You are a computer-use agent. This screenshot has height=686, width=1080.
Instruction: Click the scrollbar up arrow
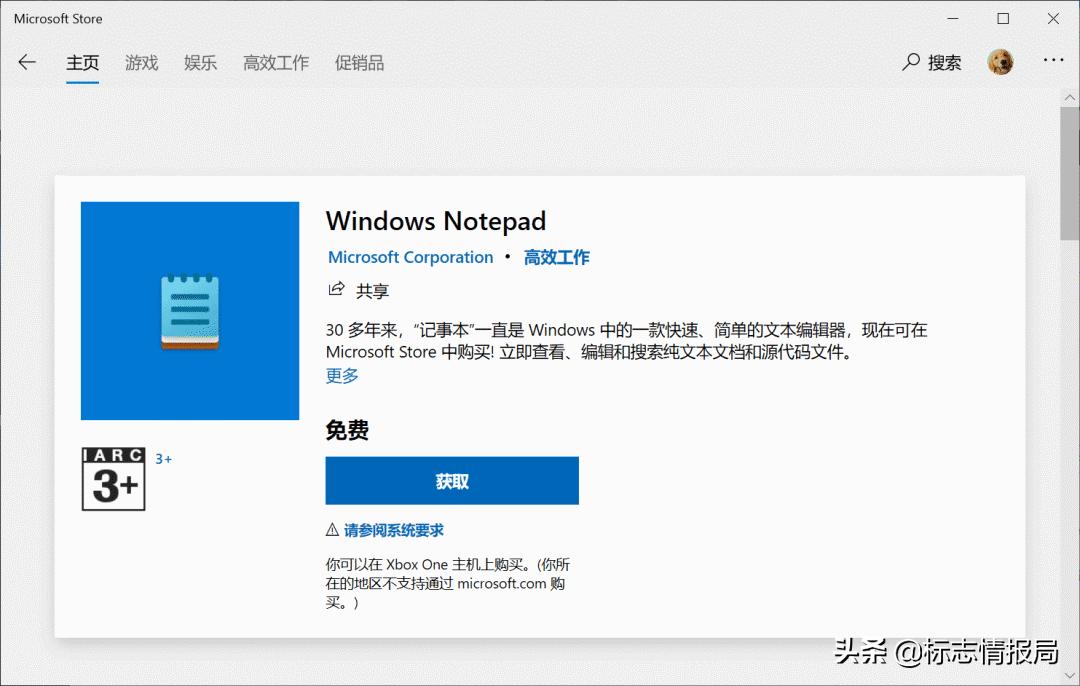point(1070,97)
